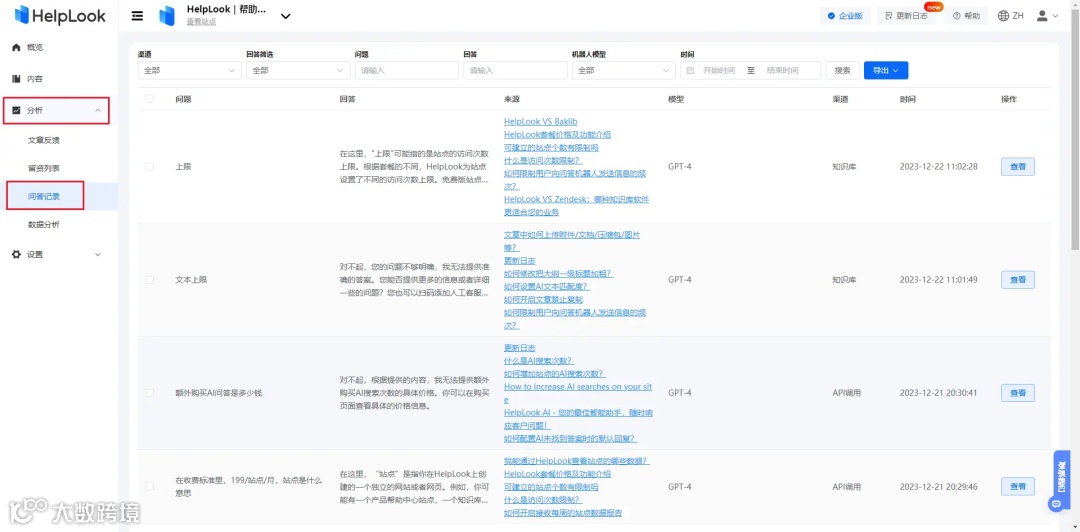Open link 如何配置AI未找到答案时的默认回复？
Viewport: 1080px width, 532px height.
(x=570, y=438)
